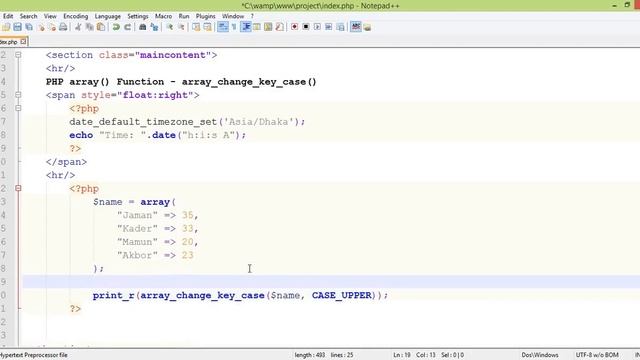Collapse the section maincontent fold marker
Screen dimensions: 640x360
point(18,55)
